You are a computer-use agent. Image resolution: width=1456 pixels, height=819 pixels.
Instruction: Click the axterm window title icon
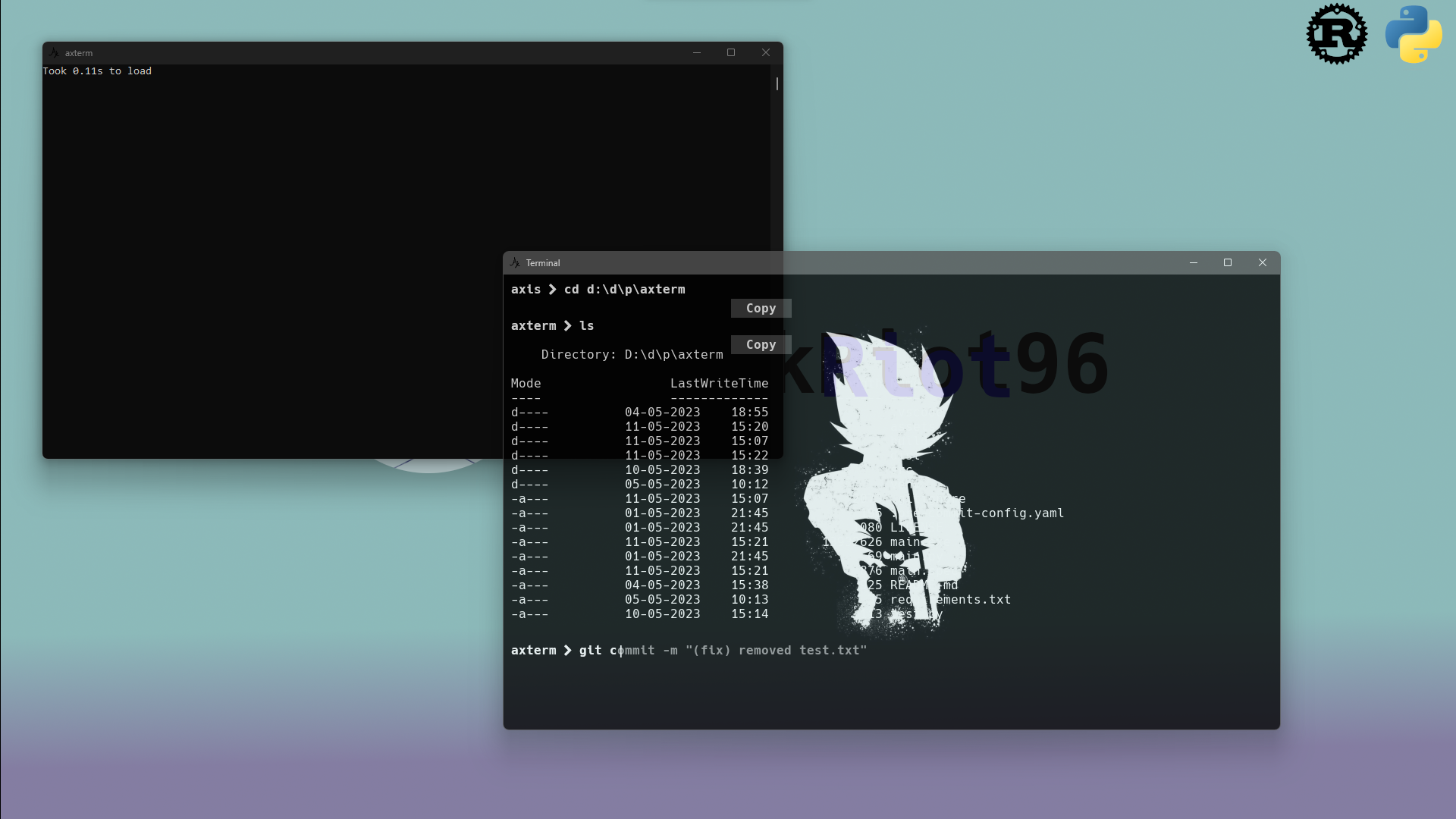[54, 52]
